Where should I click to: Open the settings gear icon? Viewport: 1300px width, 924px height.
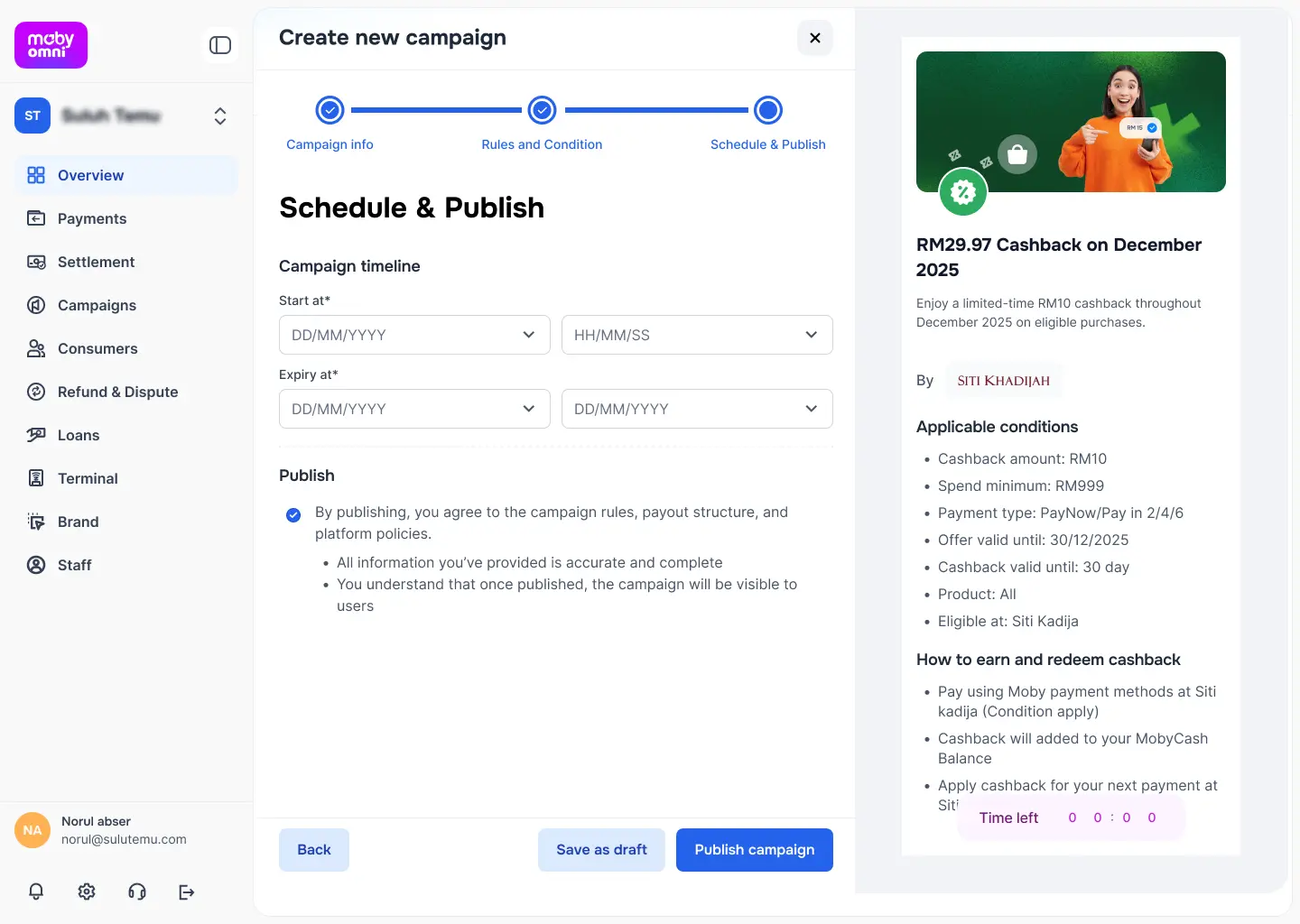click(87, 892)
